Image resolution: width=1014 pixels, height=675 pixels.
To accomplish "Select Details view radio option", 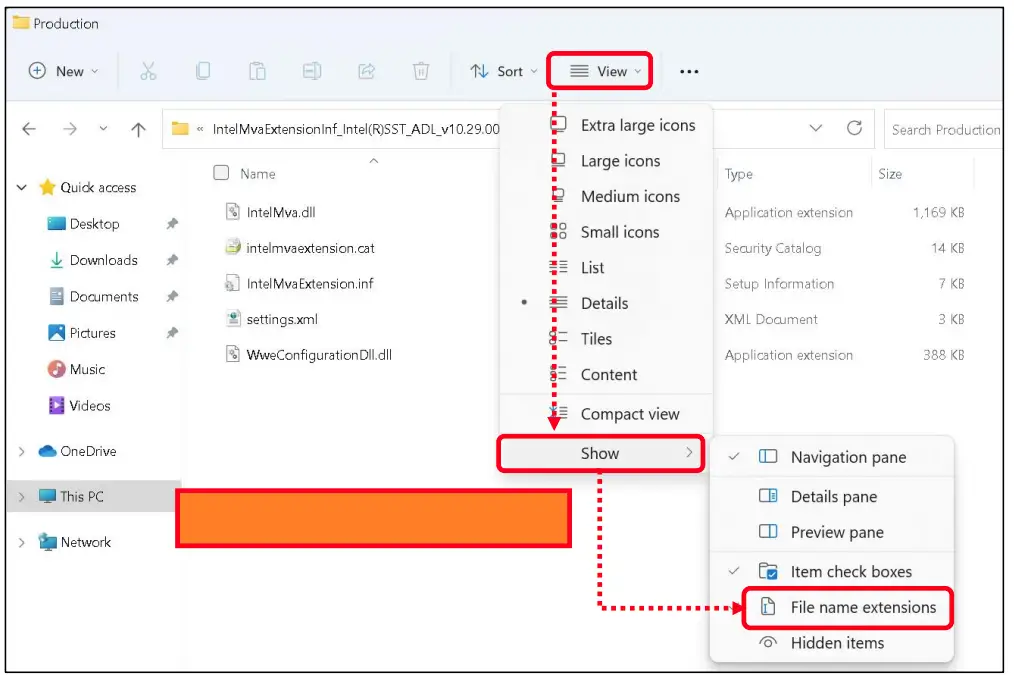I will pyautogui.click(x=606, y=303).
